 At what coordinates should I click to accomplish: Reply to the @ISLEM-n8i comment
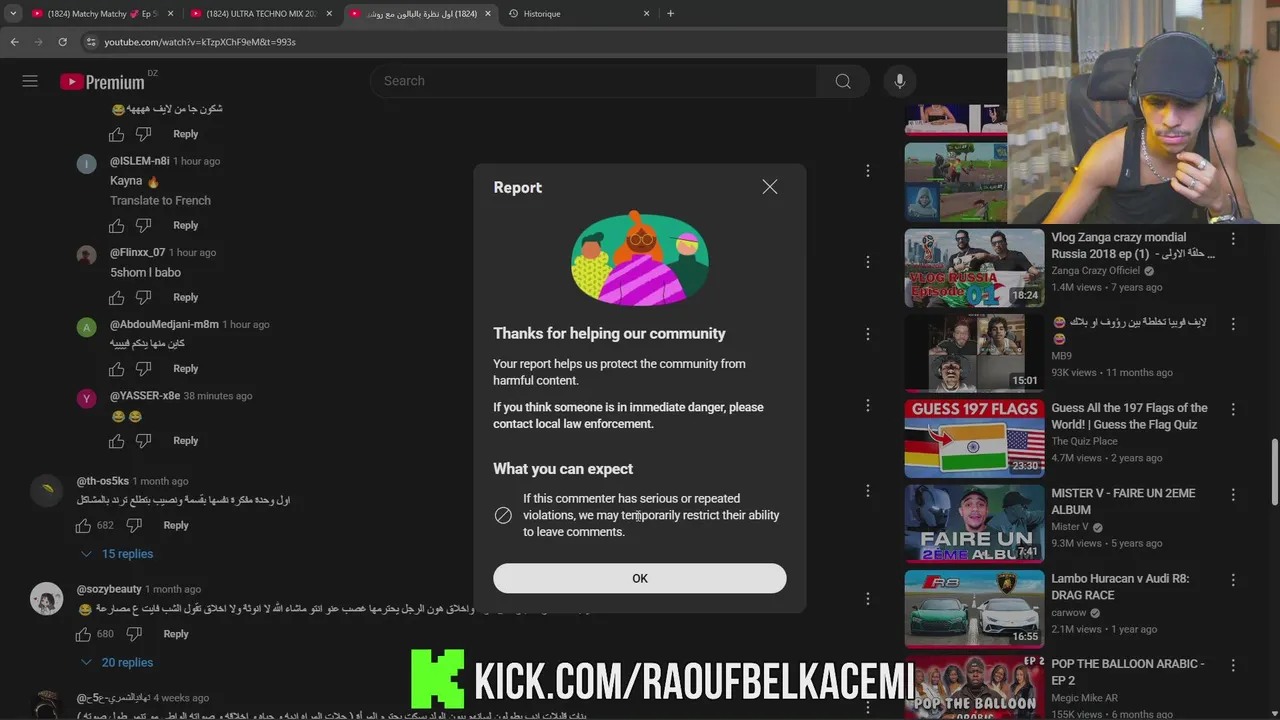(x=186, y=226)
